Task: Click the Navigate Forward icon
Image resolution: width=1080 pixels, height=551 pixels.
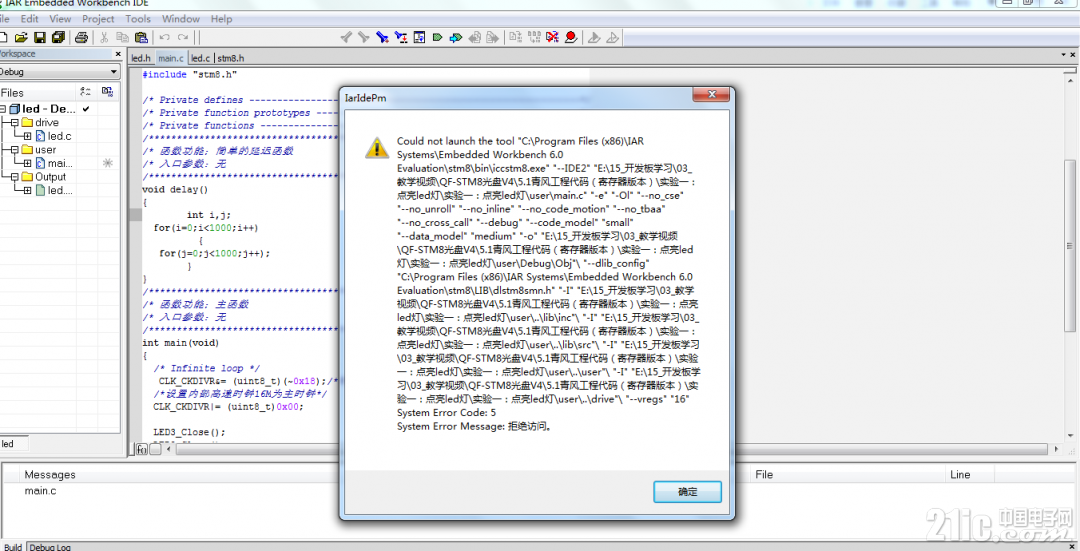Action: [x=492, y=37]
